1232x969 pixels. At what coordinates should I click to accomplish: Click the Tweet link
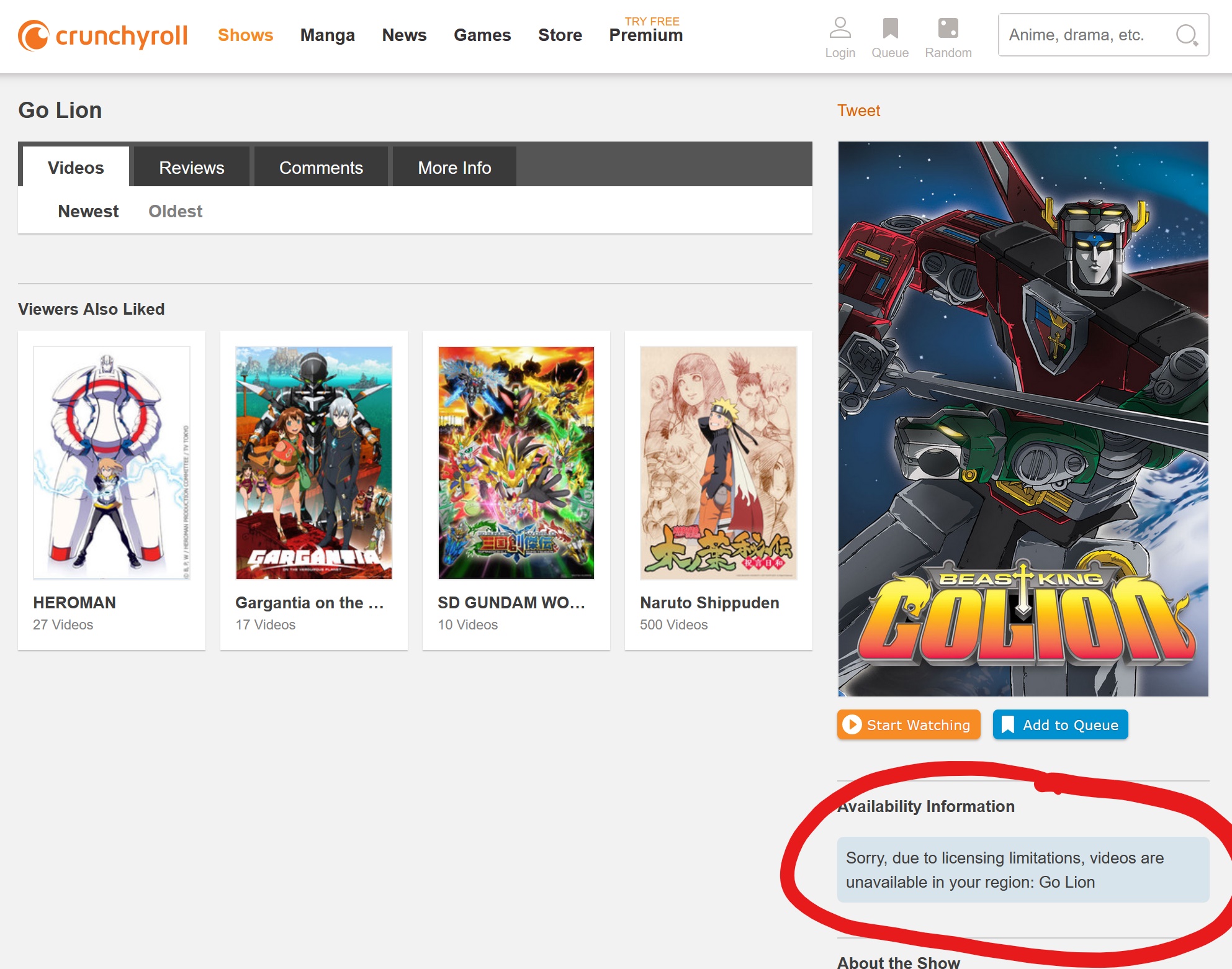(x=858, y=110)
